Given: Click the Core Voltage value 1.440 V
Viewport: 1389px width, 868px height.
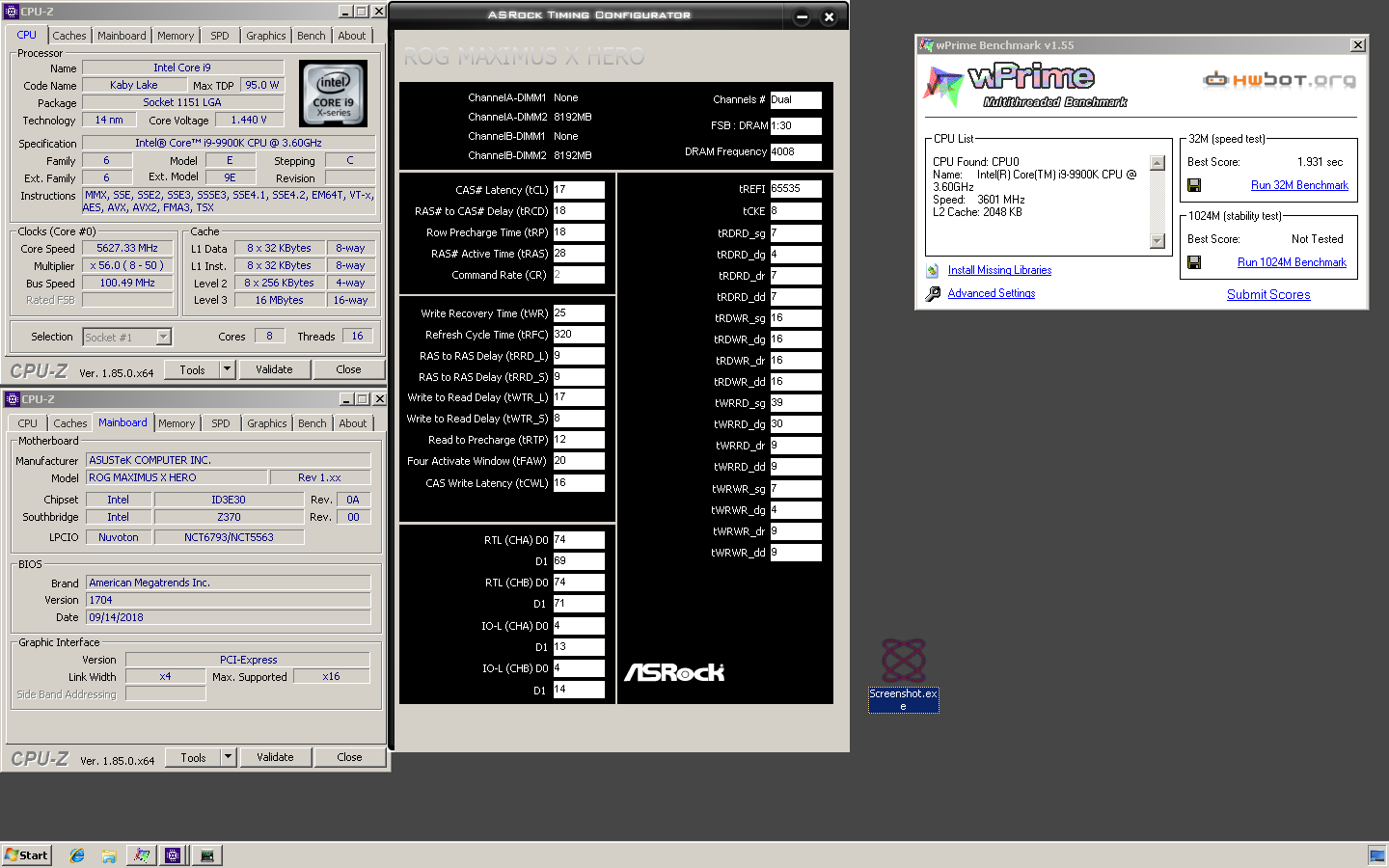Looking at the screenshot, I should click(249, 121).
